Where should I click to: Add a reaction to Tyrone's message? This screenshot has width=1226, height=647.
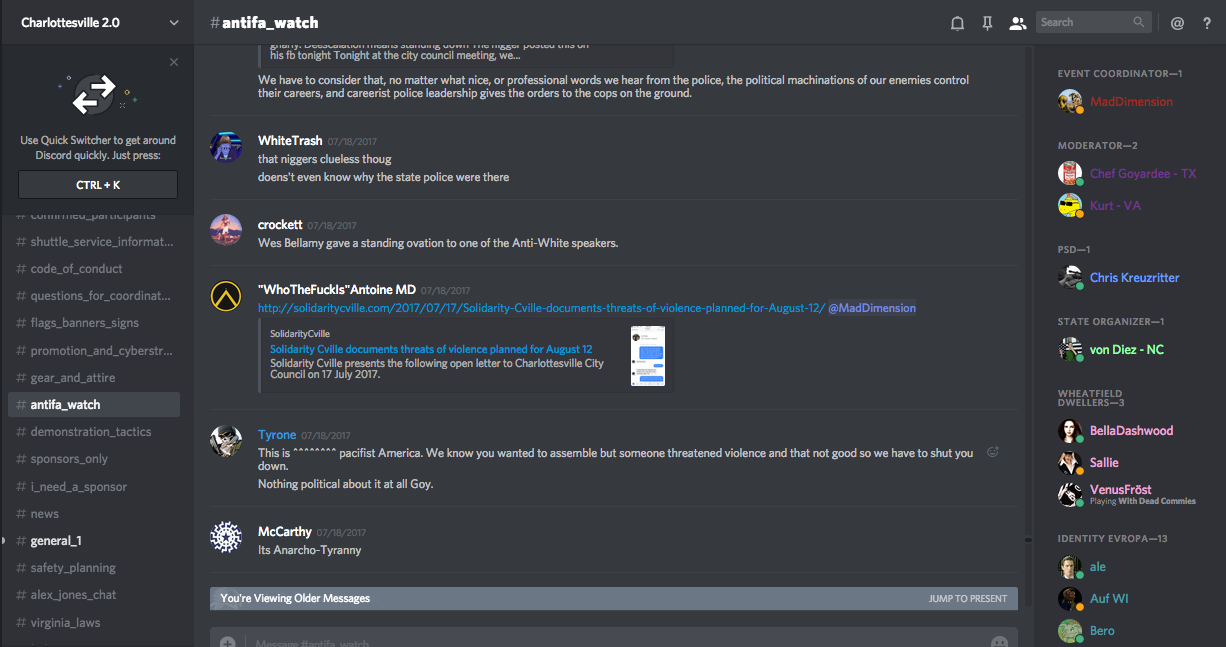tap(993, 452)
